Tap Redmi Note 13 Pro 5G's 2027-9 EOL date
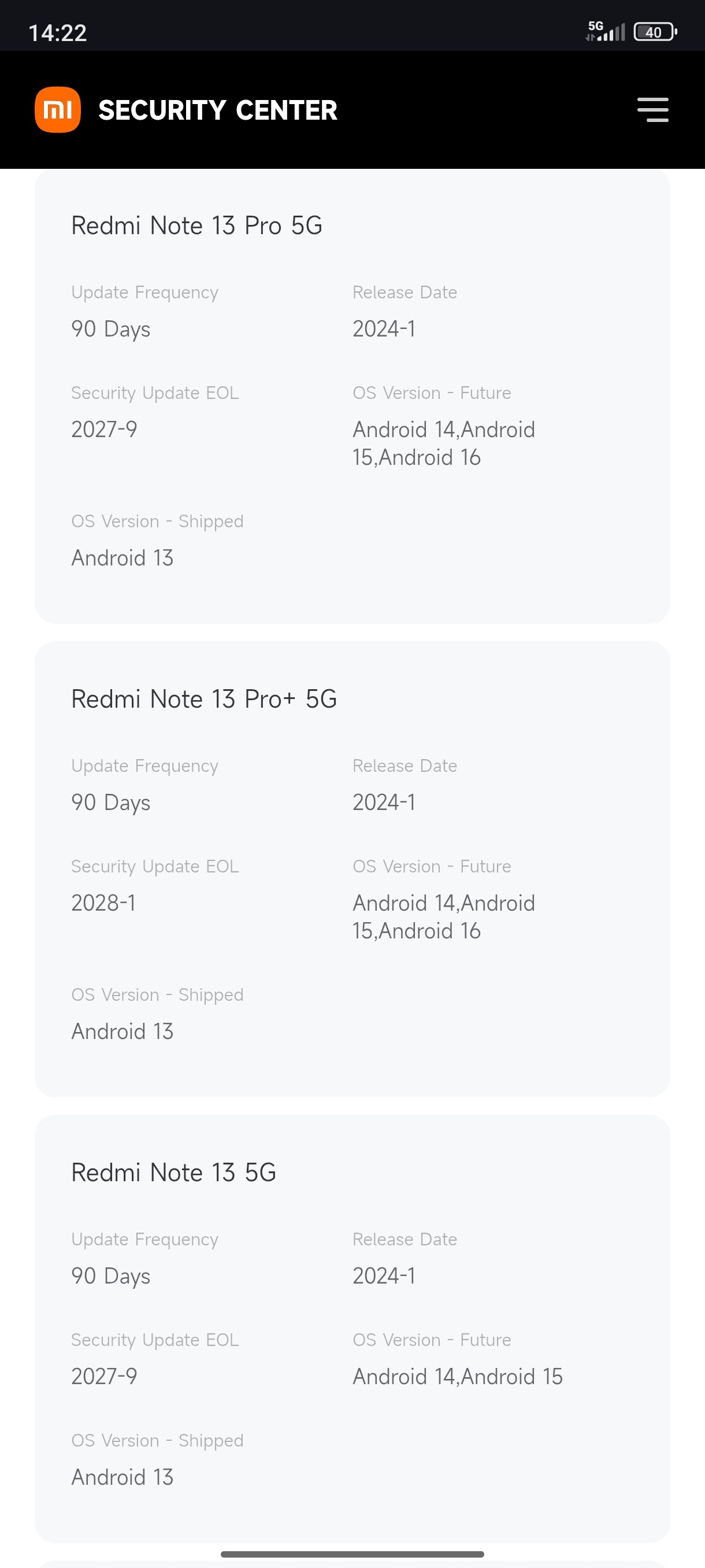 pyautogui.click(x=104, y=429)
